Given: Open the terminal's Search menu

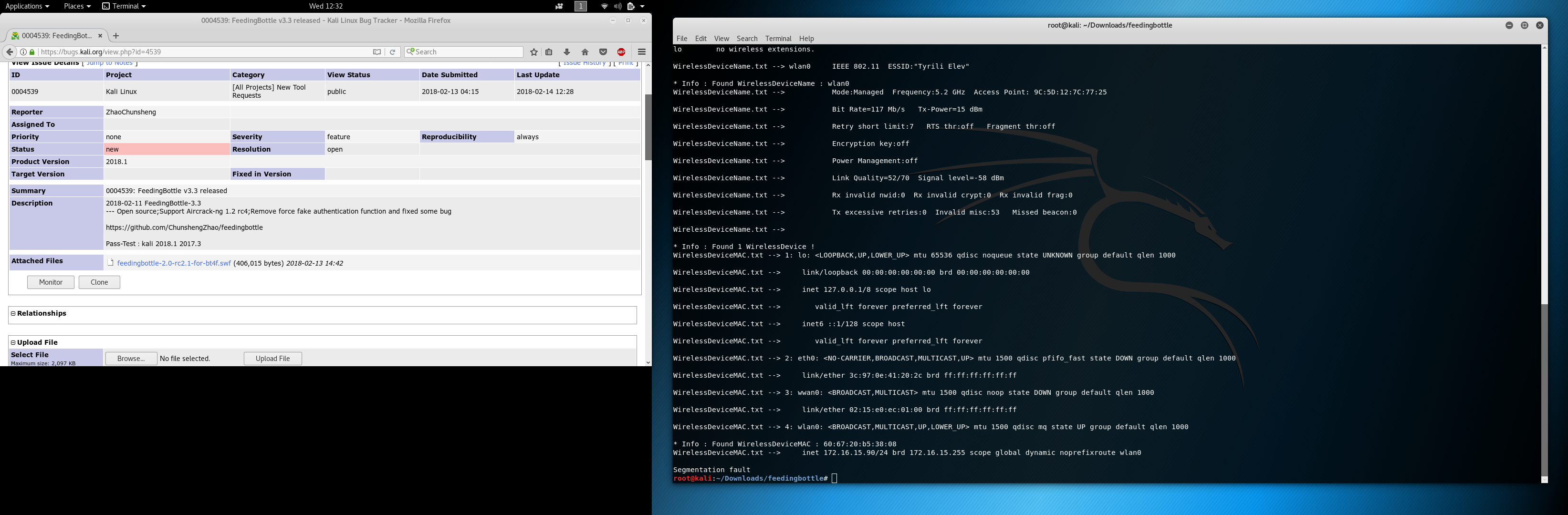Looking at the screenshot, I should coord(746,38).
